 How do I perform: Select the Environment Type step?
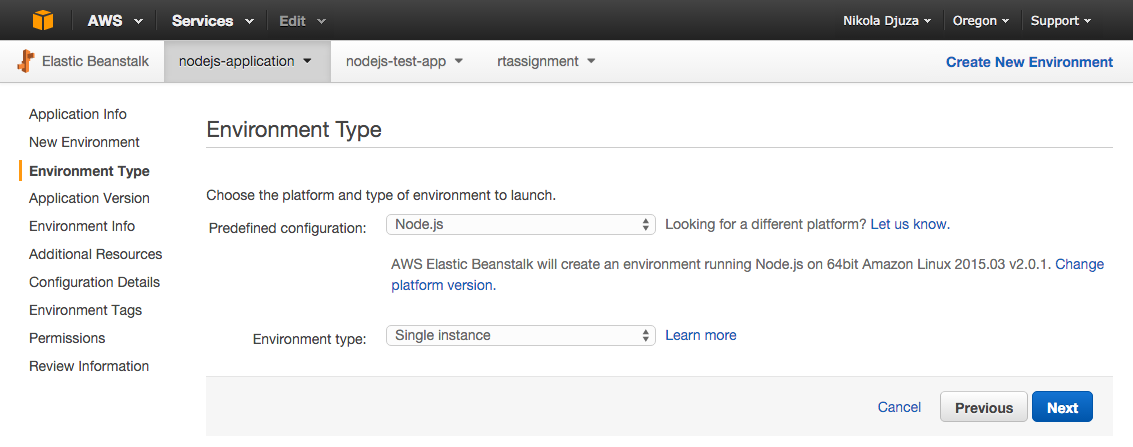pyautogui.click(x=89, y=171)
